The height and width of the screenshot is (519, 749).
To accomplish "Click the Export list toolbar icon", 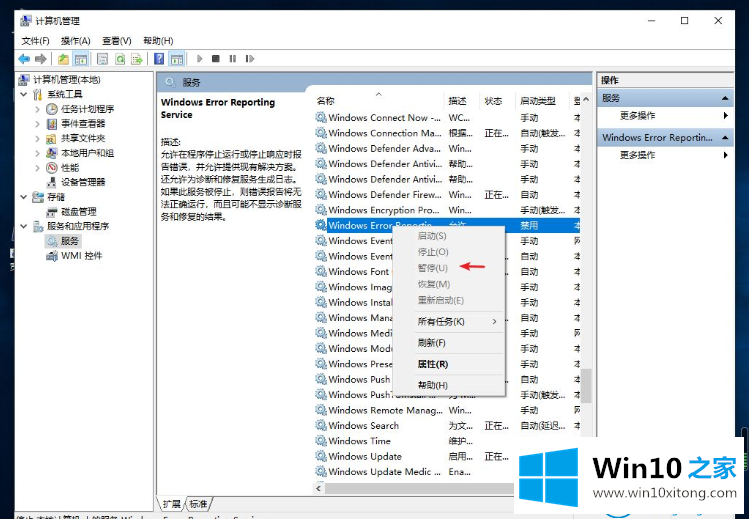I will 137,59.
